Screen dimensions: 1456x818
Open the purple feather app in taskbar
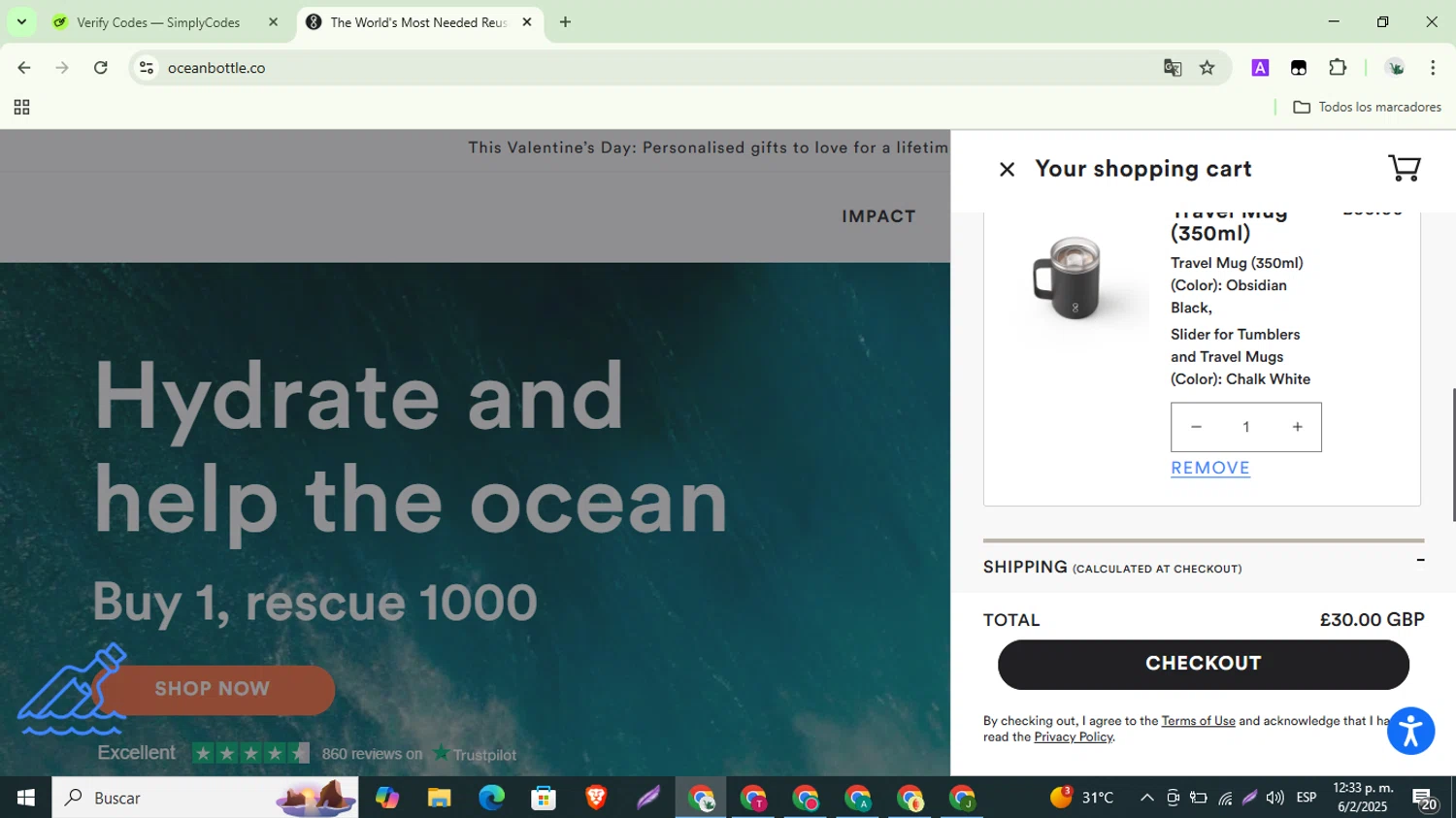tap(648, 798)
